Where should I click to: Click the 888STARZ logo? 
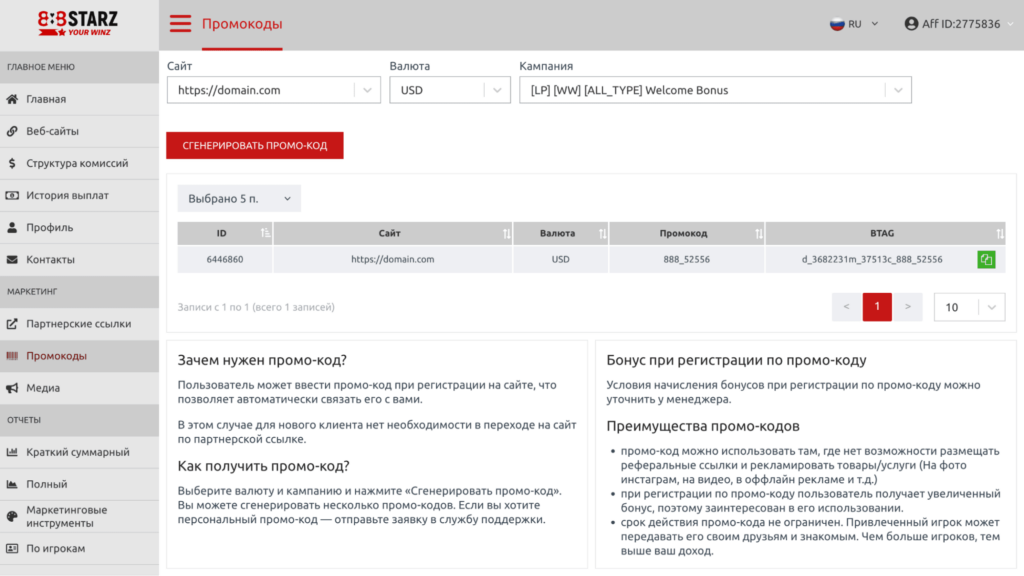pos(78,24)
